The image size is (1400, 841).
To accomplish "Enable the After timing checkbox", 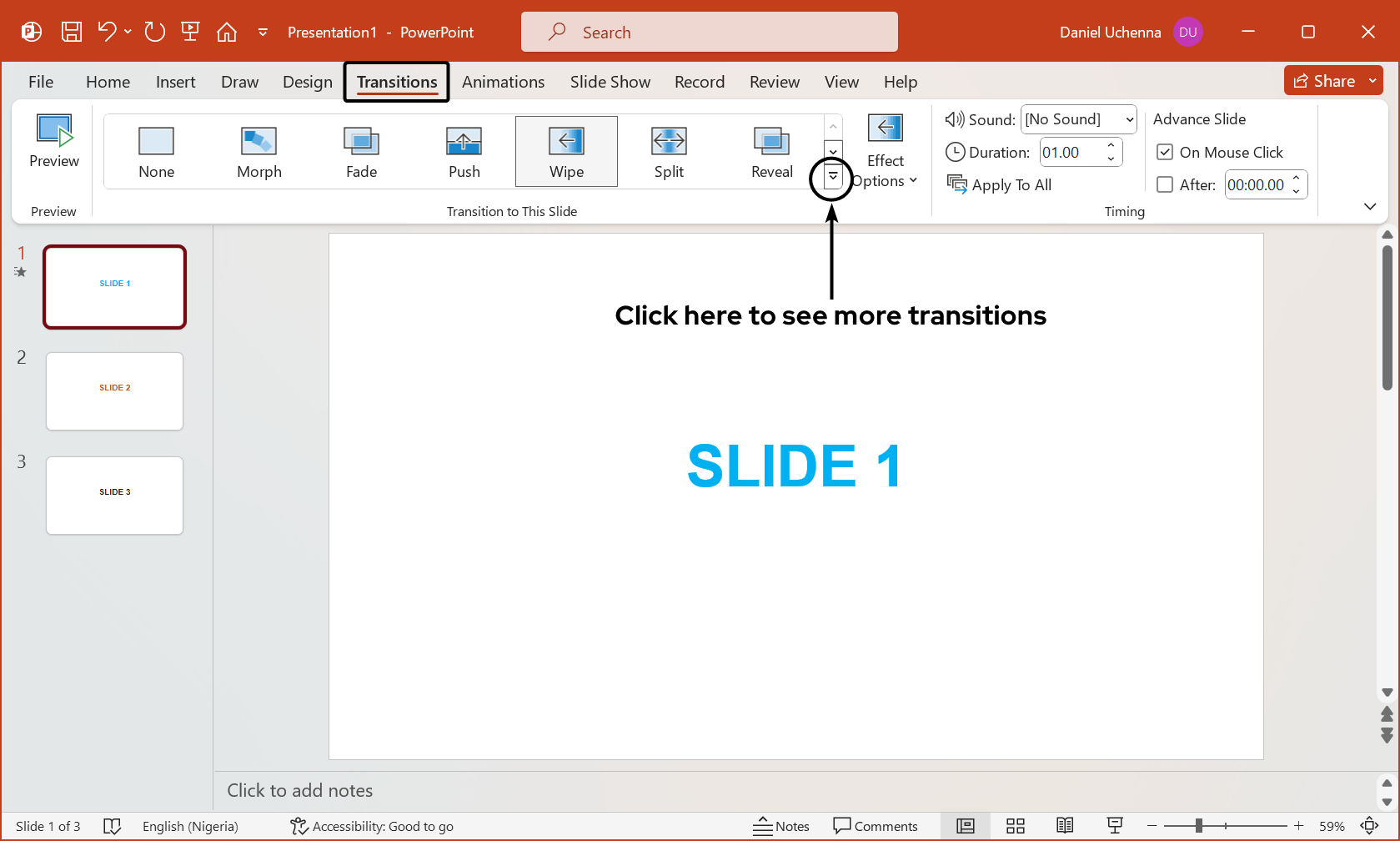I will point(1165,184).
